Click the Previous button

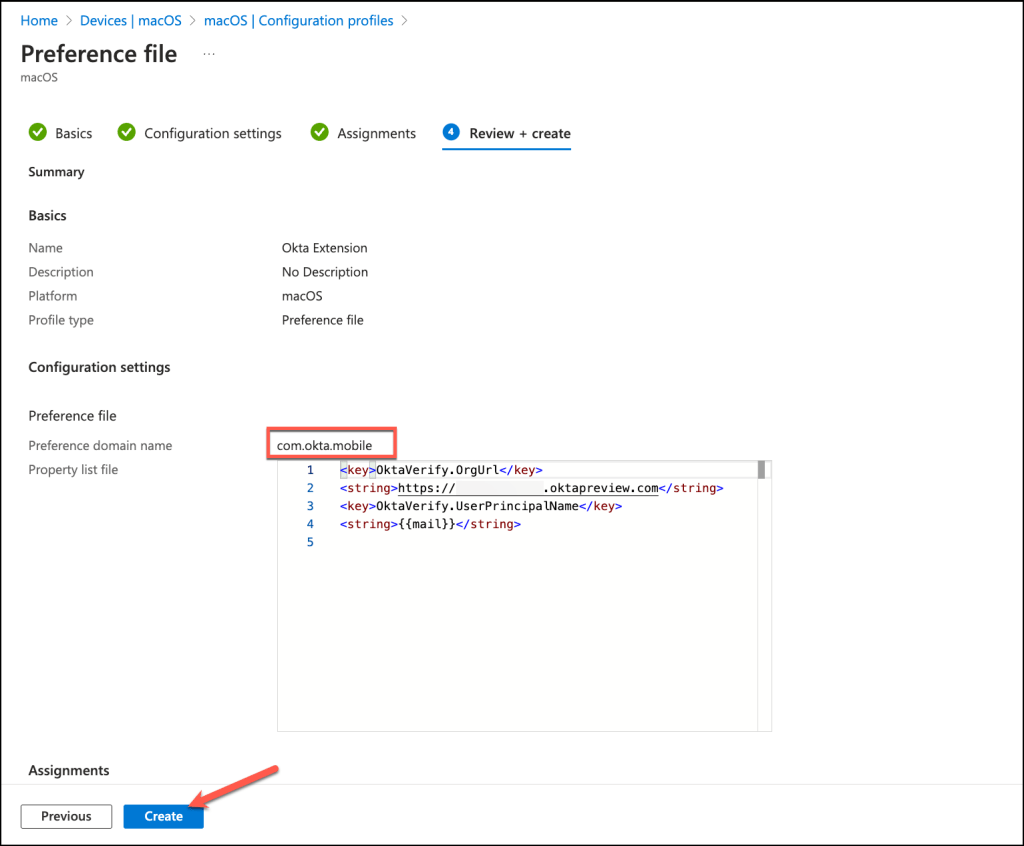66,816
